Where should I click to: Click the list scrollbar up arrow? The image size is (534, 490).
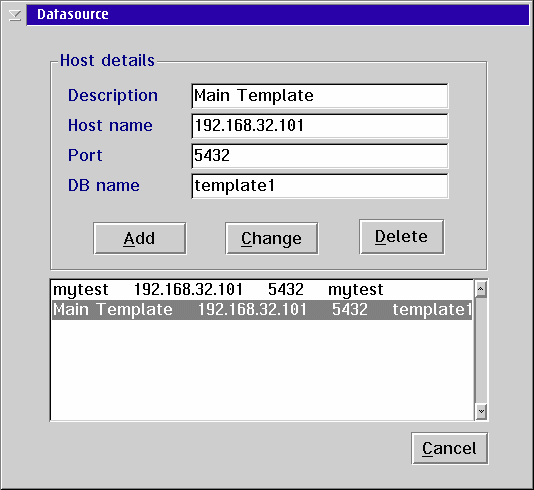481,289
